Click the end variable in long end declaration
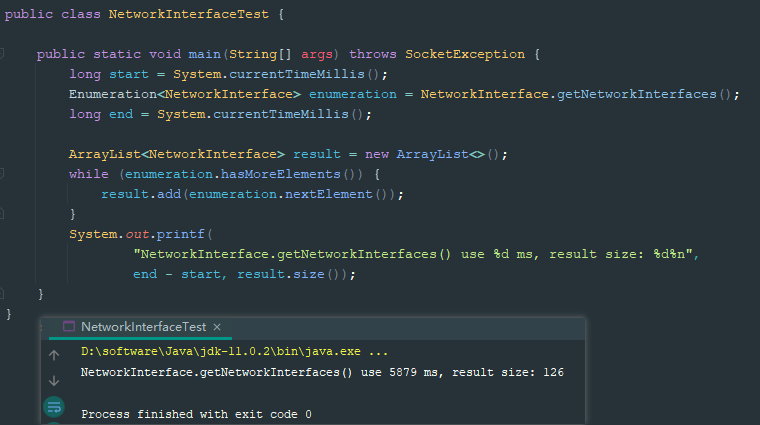This screenshot has width=760, height=425. pyautogui.click(x=121, y=114)
